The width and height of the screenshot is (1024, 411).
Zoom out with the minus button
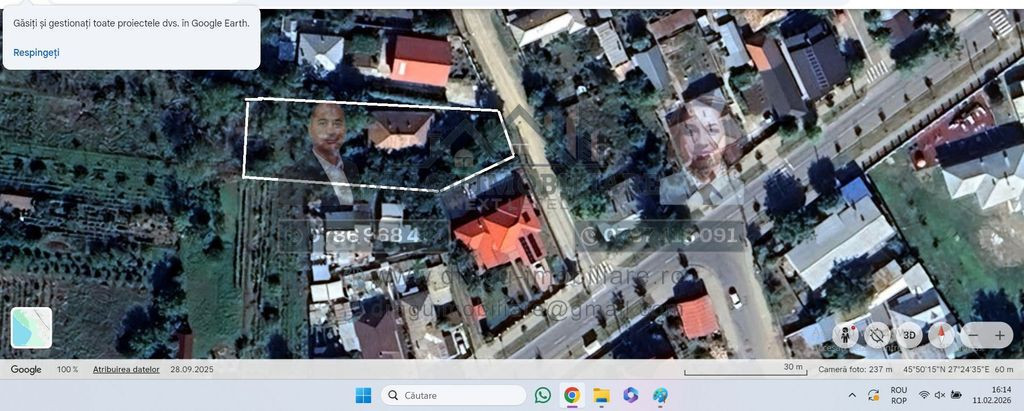tap(972, 336)
